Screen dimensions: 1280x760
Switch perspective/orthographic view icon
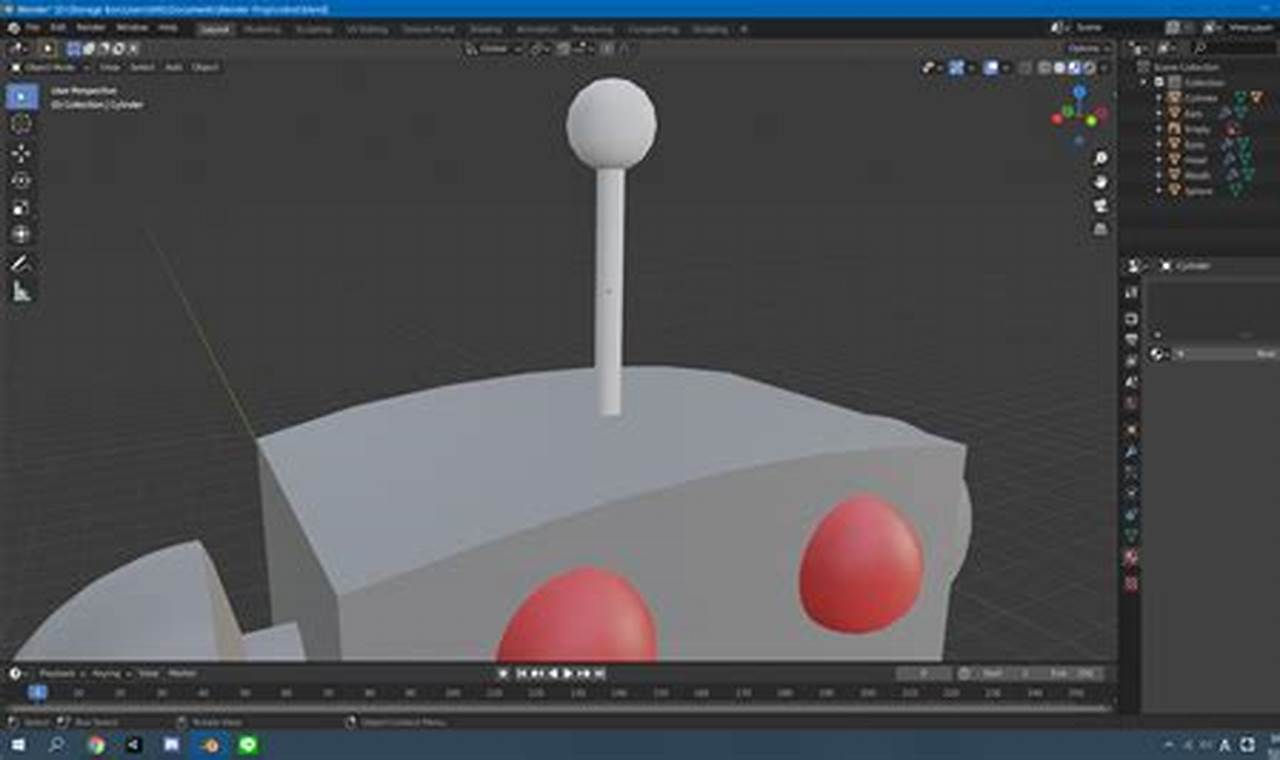[x=1100, y=228]
